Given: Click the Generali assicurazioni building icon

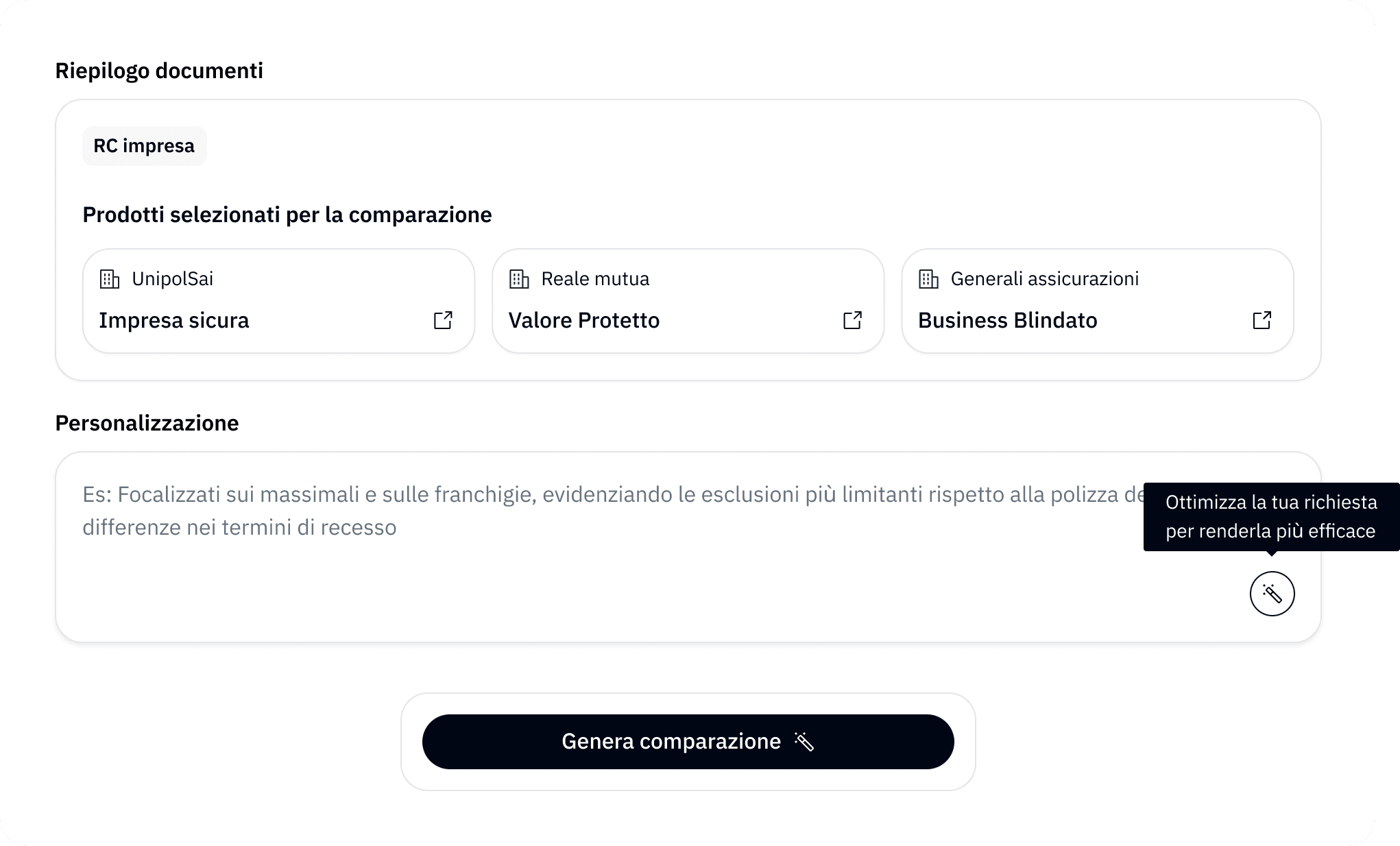Looking at the screenshot, I should coord(928,278).
